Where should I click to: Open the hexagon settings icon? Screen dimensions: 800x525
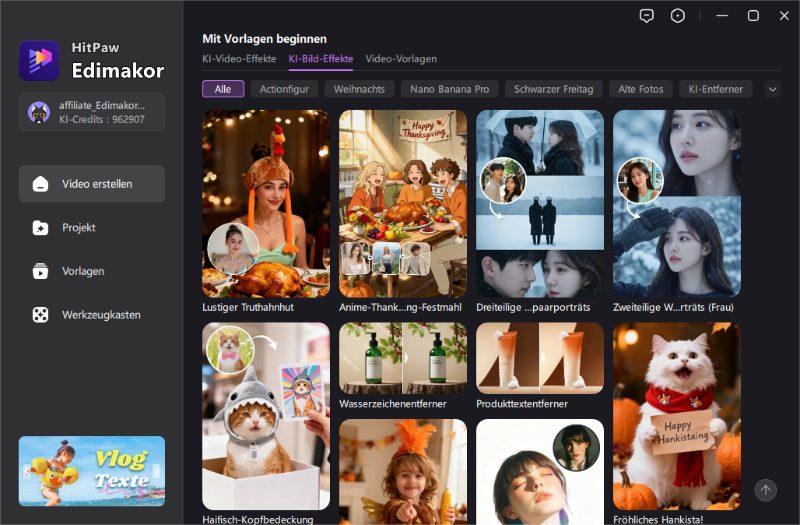point(678,15)
